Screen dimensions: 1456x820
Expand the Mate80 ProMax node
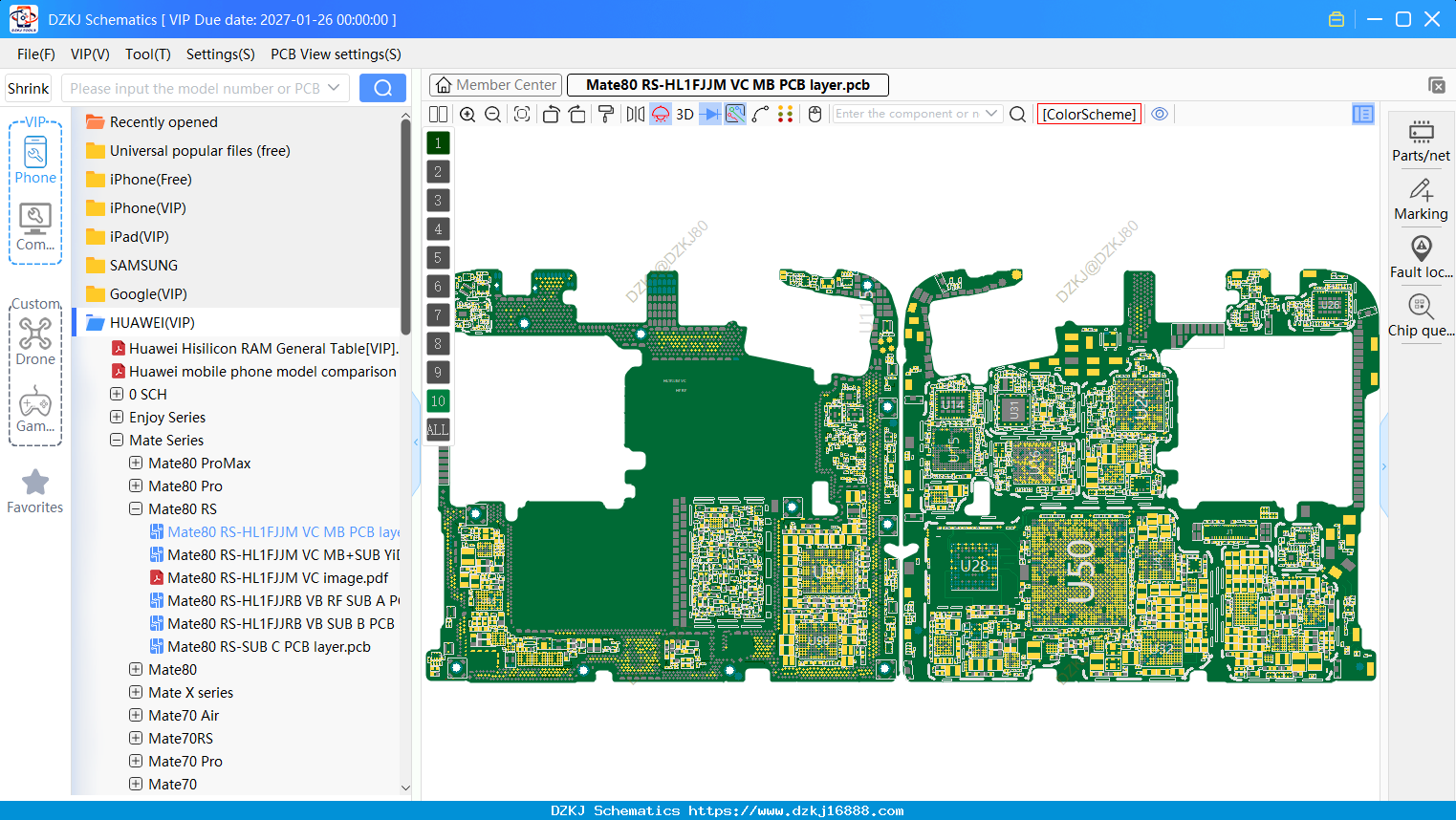coord(136,463)
